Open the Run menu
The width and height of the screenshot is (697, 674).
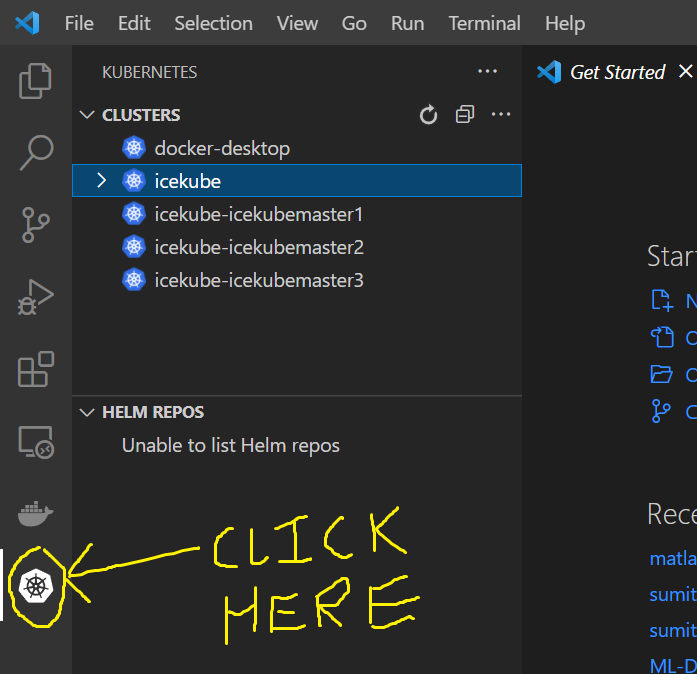click(x=407, y=23)
